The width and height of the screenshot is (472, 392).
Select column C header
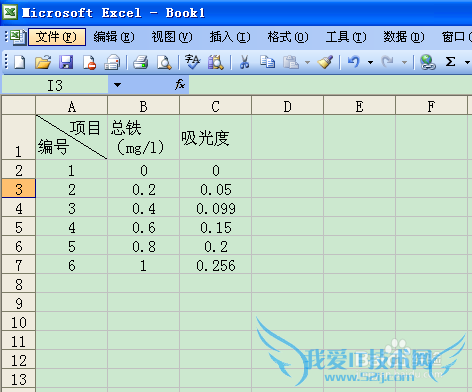[216, 106]
